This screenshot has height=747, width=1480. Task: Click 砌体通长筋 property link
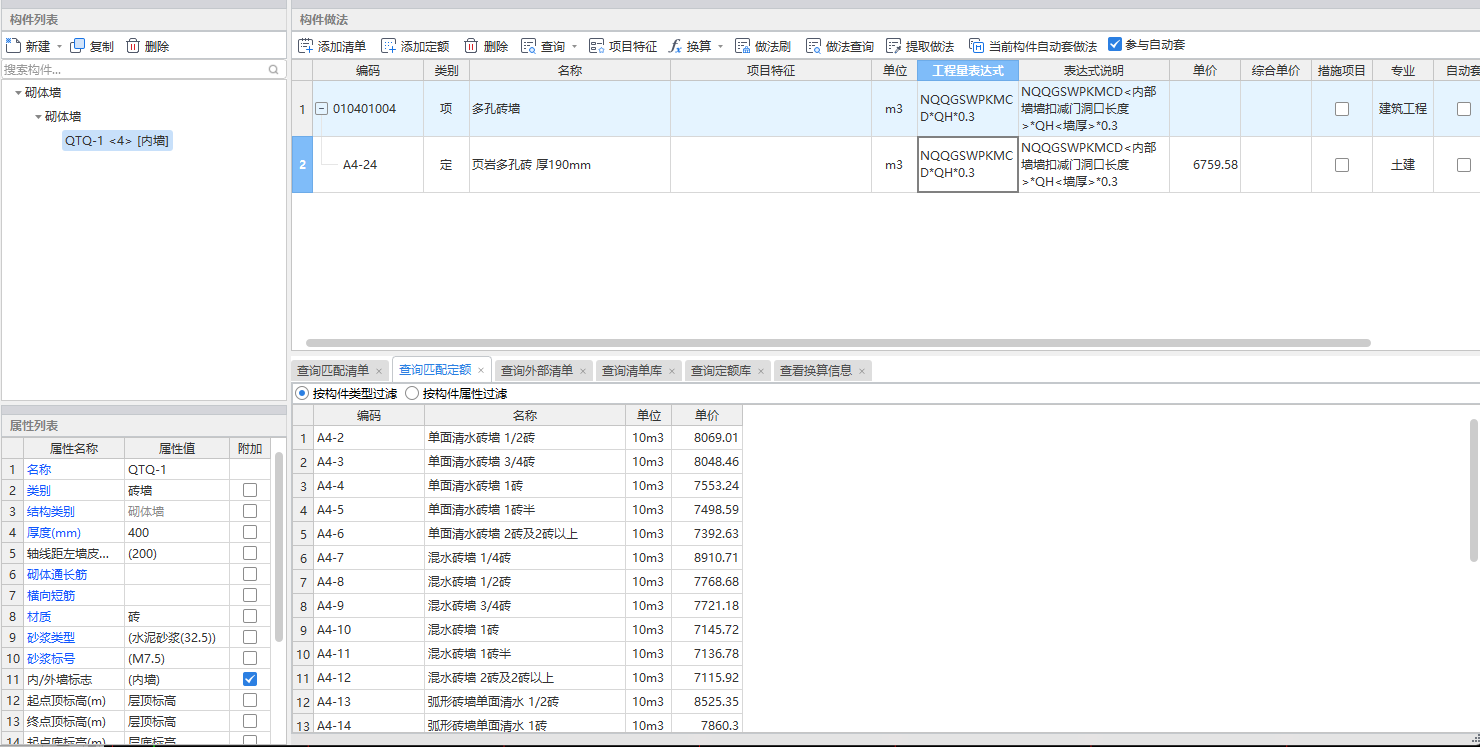pos(57,575)
